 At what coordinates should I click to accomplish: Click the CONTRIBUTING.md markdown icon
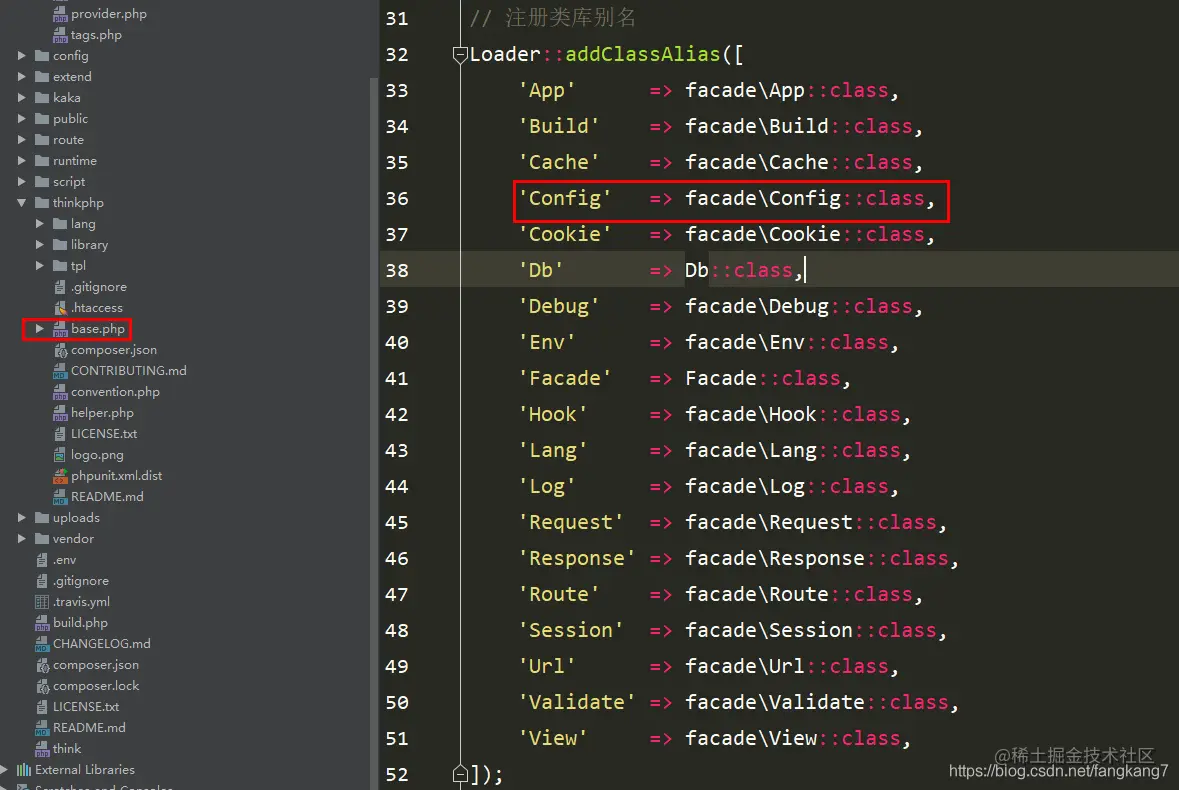(60, 371)
